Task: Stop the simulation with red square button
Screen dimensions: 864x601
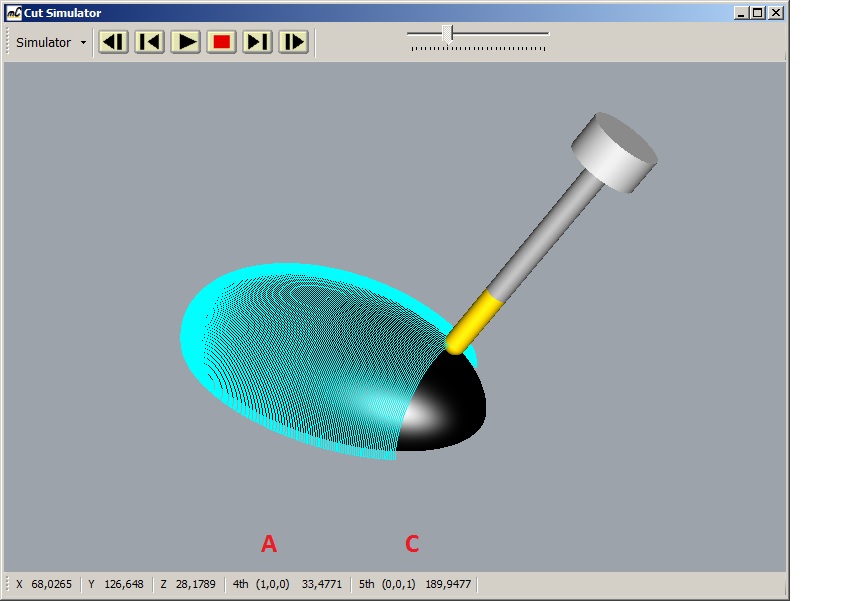Action: coord(221,42)
